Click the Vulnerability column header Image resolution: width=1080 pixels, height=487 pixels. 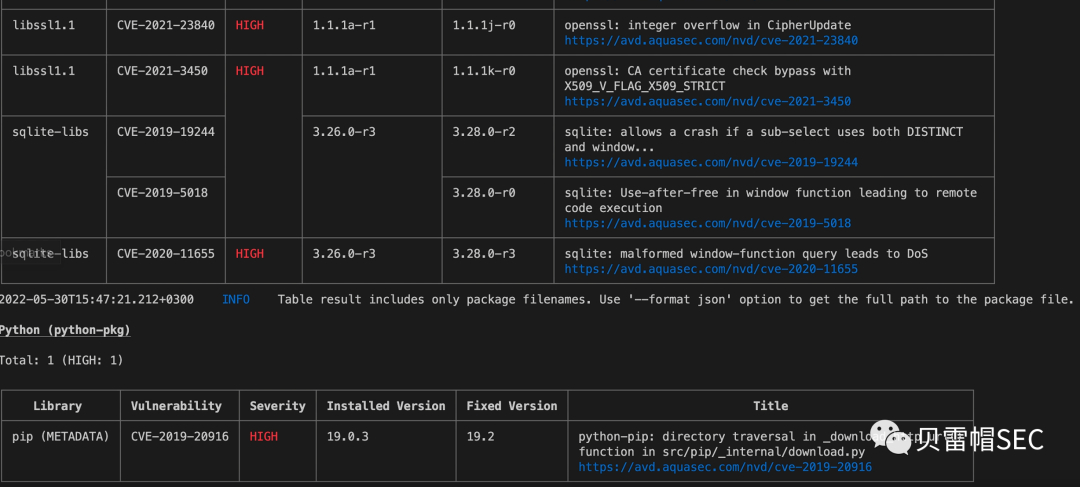(x=176, y=406)
